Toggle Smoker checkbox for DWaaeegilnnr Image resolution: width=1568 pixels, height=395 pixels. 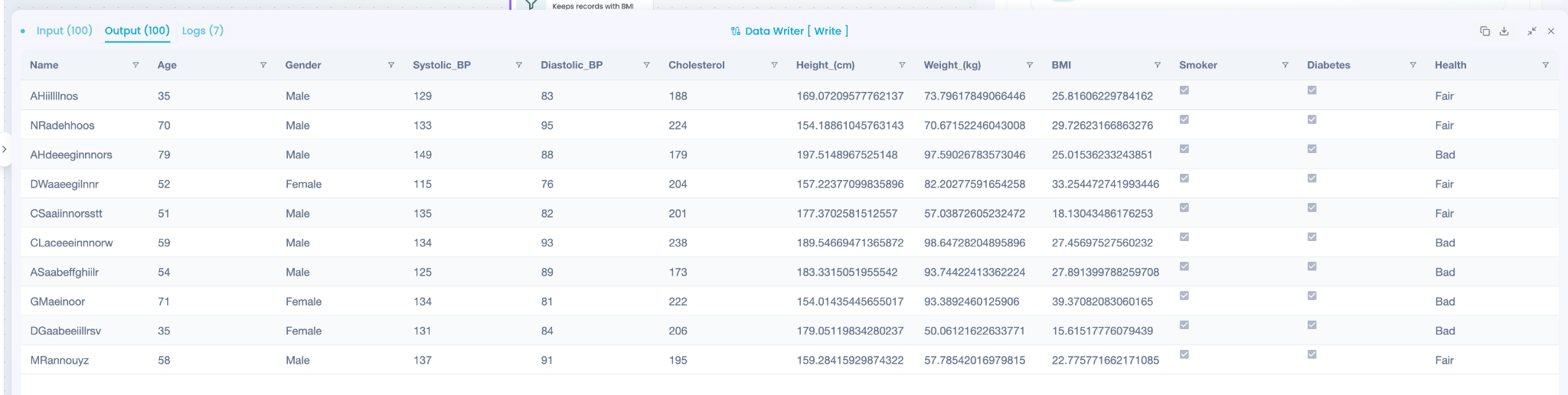click(1184, 178)
